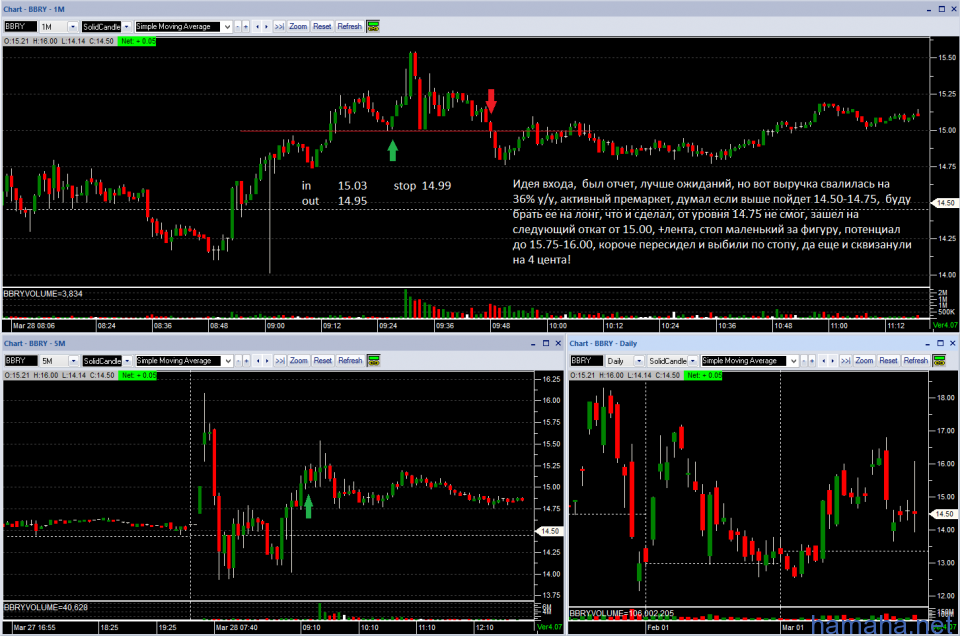Viewport: 960px width, 636px height.
Task: Click Refresh button in 1M chart
Action: pyautogui.click(x=350, y=26)
